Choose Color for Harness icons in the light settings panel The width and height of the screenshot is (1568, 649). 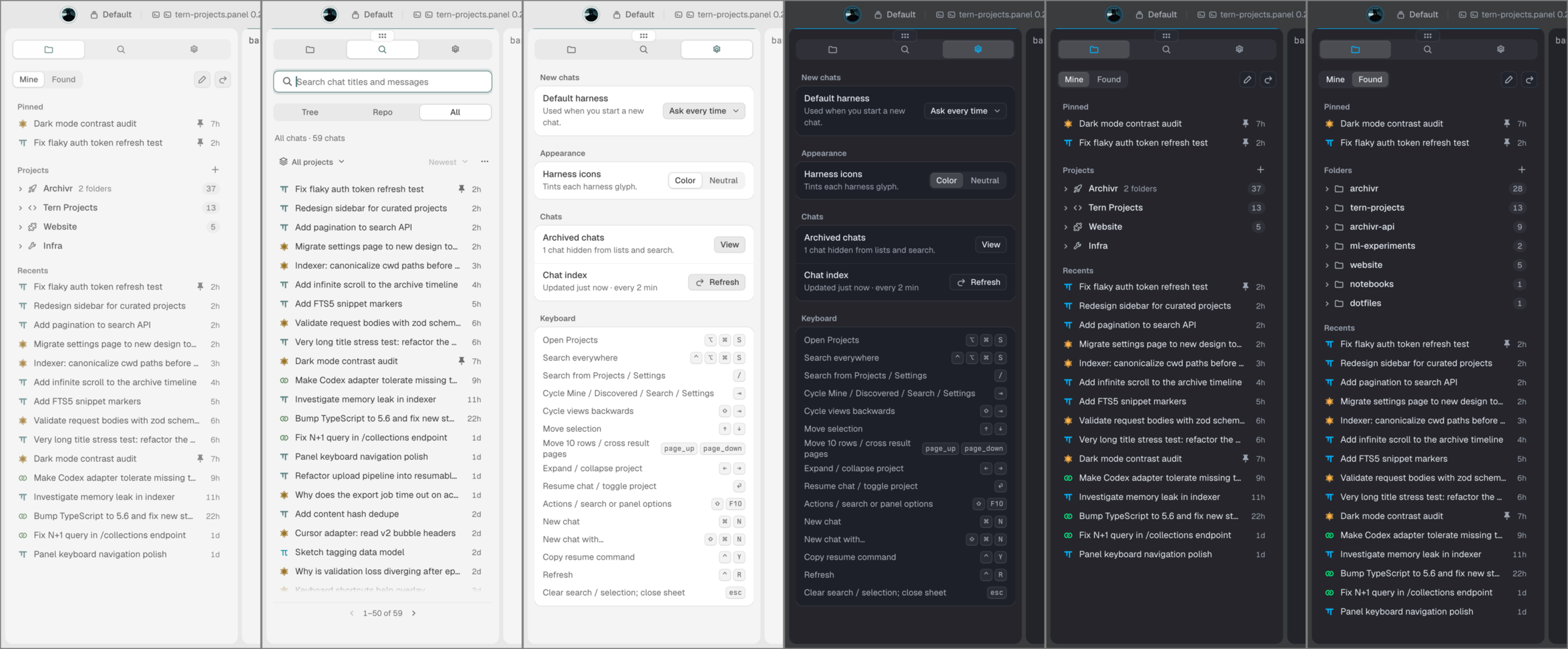point(685,180)
